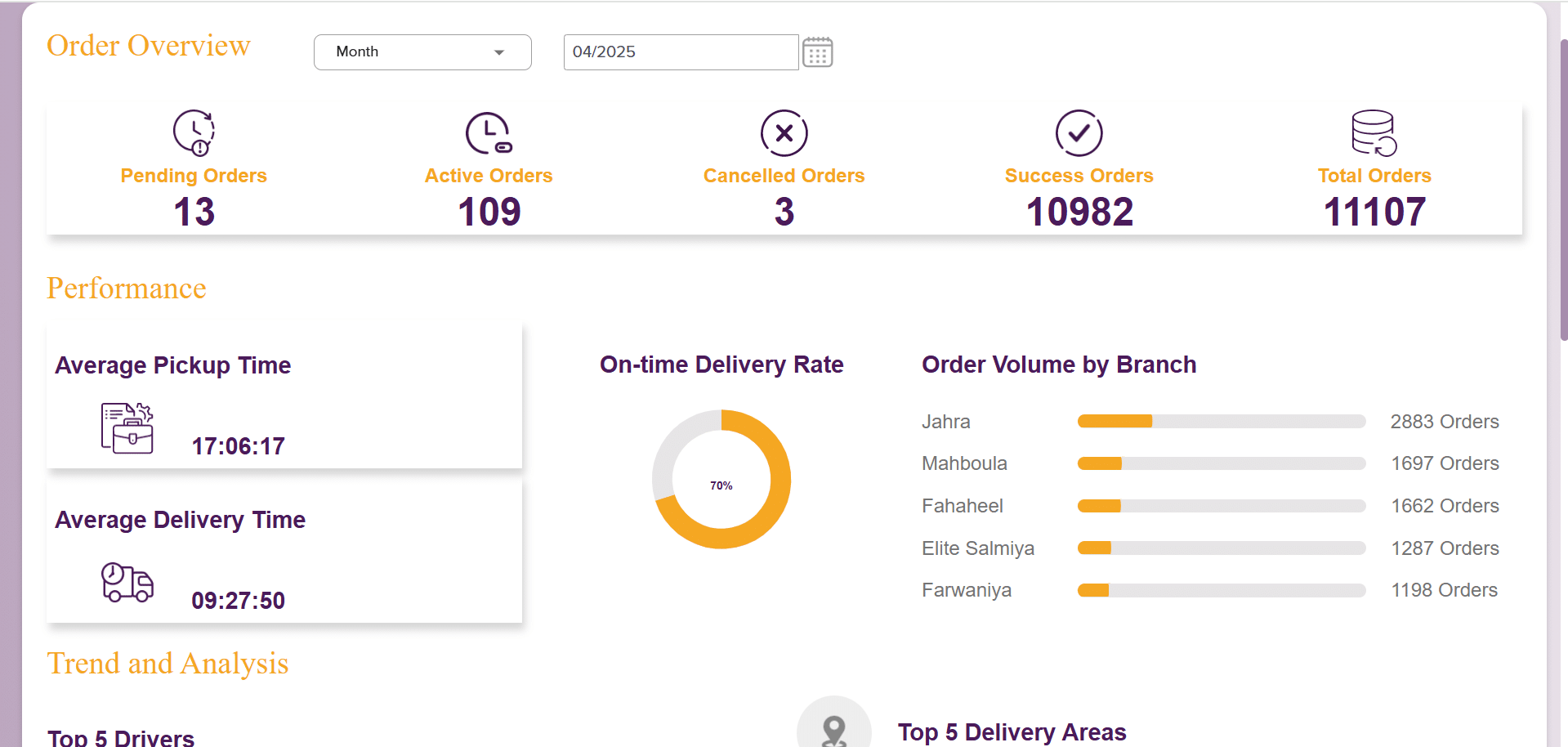Click the Top 5 Delivery Areas heading
This screenshot has width=1568, height=747.
pyautogui.click(x=1012, y=732)
